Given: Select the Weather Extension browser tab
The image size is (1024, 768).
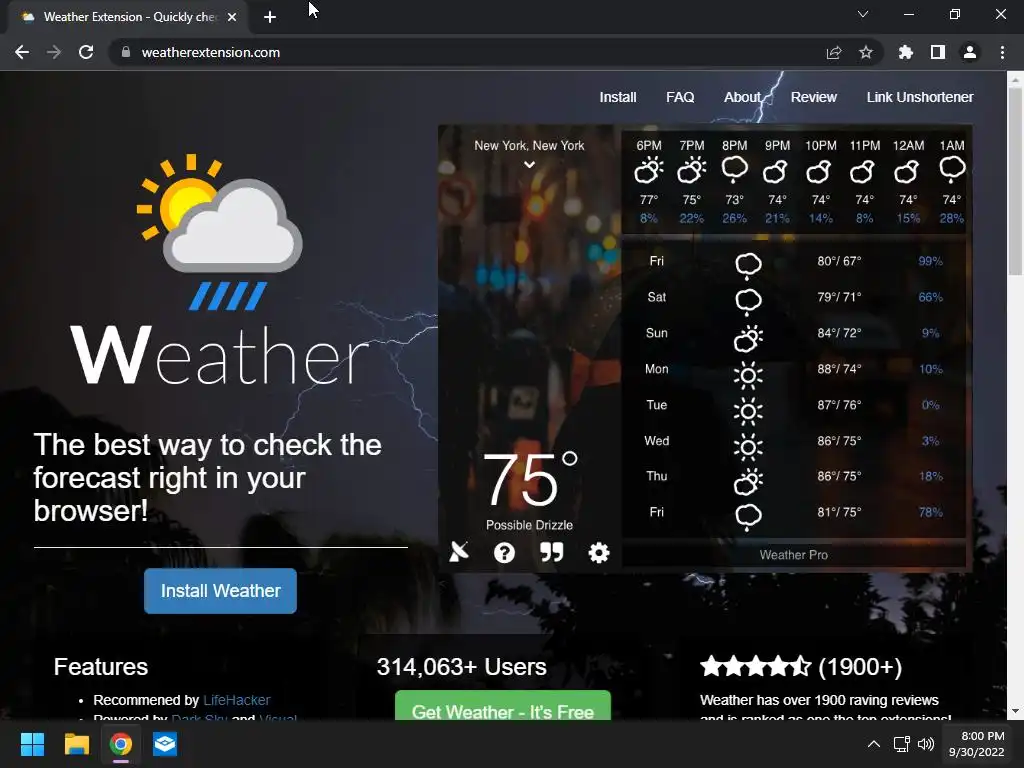Looking at the screenshot, I should [129, 17].
